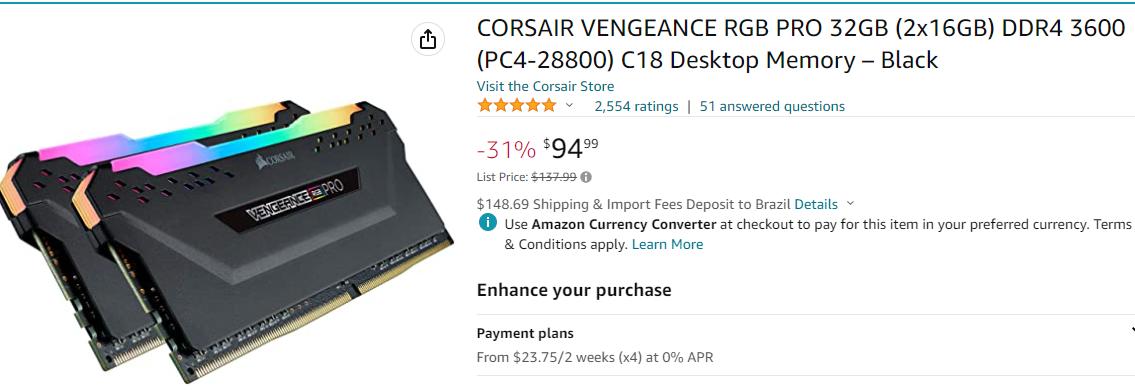Open the star rating breakdown chevron
This screenshot has height=390, width=1135.
pyautogui.click(x=570, y=106)
